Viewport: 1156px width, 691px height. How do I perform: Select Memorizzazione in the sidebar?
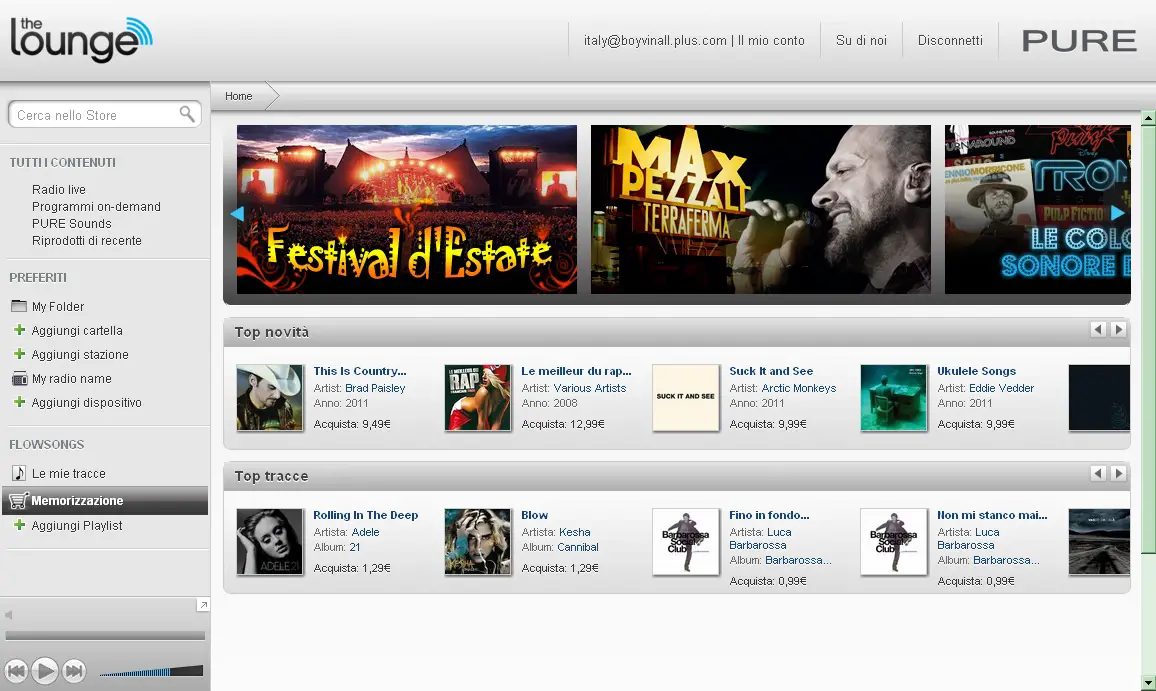(105, 501)
